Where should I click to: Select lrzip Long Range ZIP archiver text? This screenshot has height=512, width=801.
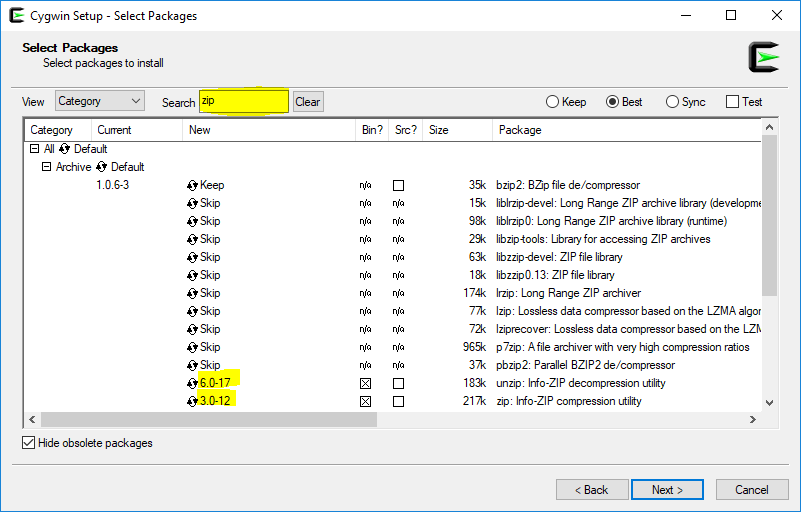pos(568,293)
